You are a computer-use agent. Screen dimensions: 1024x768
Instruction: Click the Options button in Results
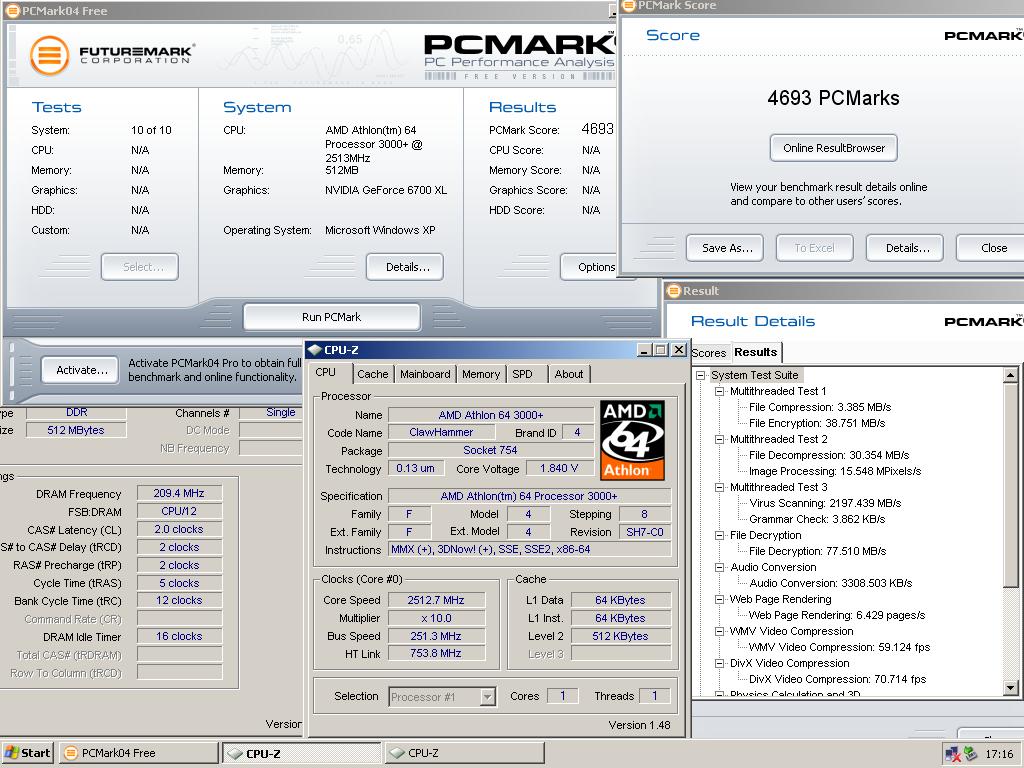[x=589, y=267]
